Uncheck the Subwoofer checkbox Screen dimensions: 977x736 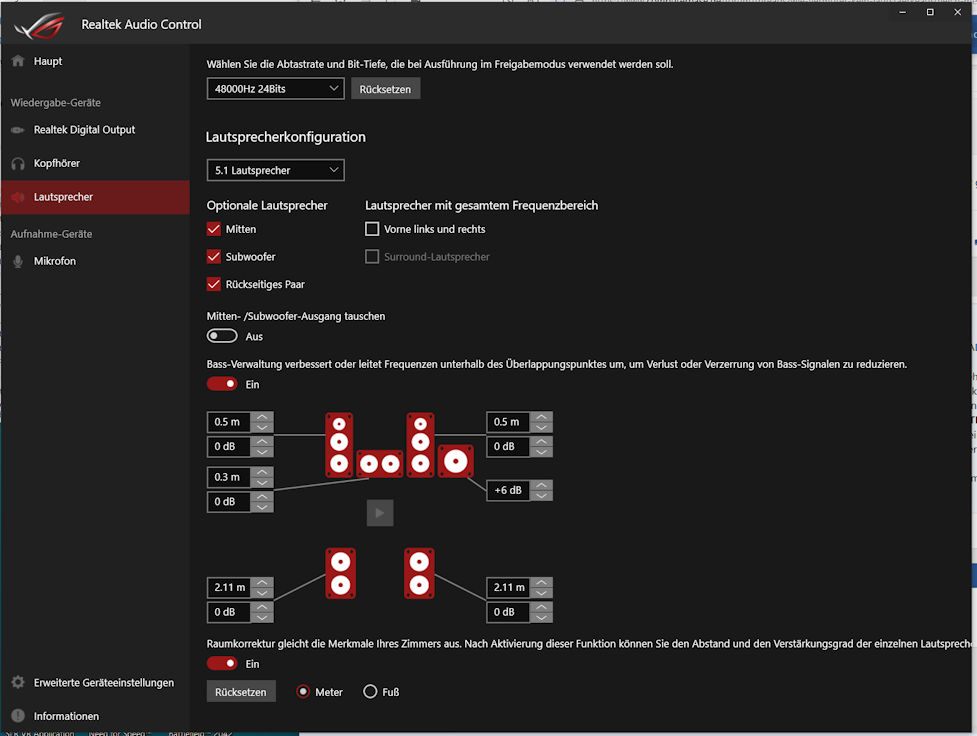point(214,256)
